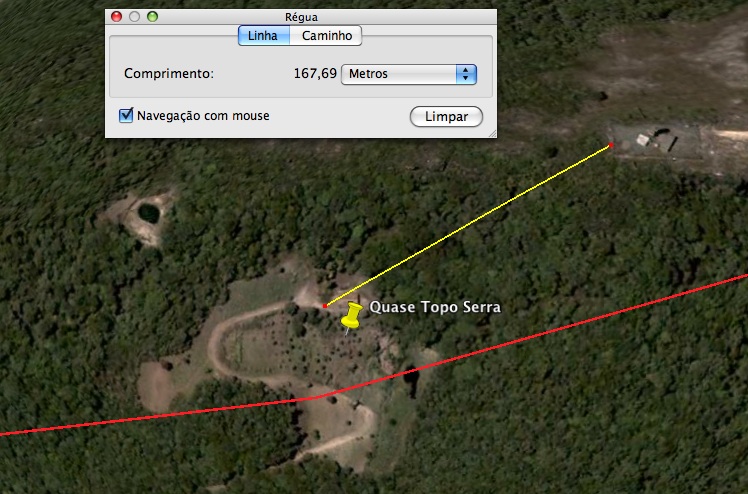
Task: Click the ruler line's upper-right red endpoint
Action: coord(611,144)
